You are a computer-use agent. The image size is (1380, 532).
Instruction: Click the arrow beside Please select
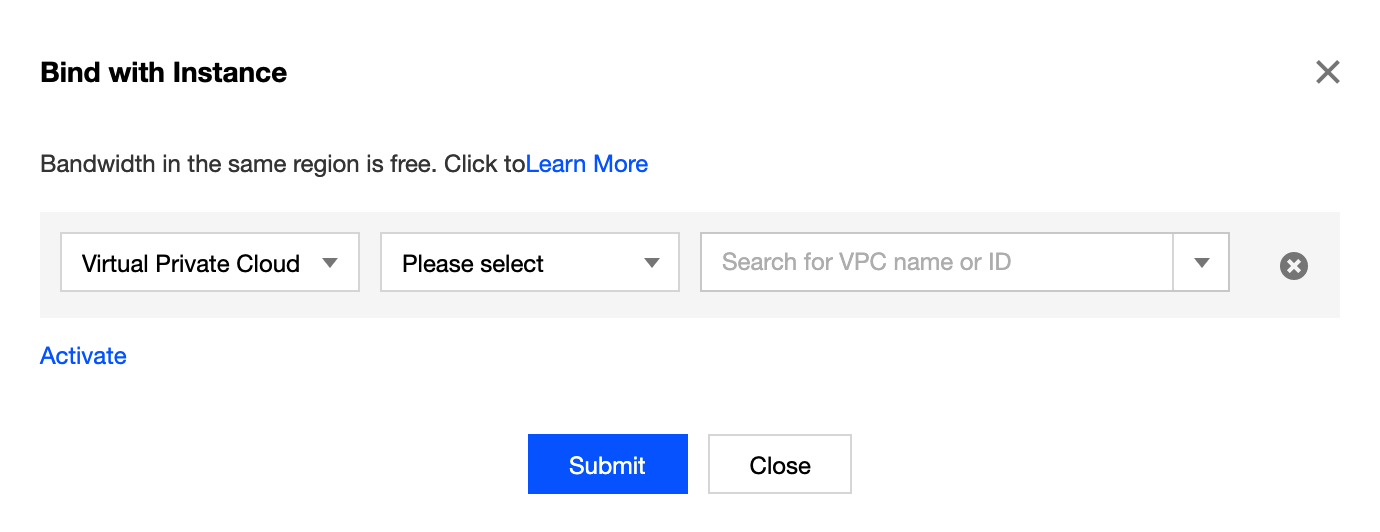point(651,263)
